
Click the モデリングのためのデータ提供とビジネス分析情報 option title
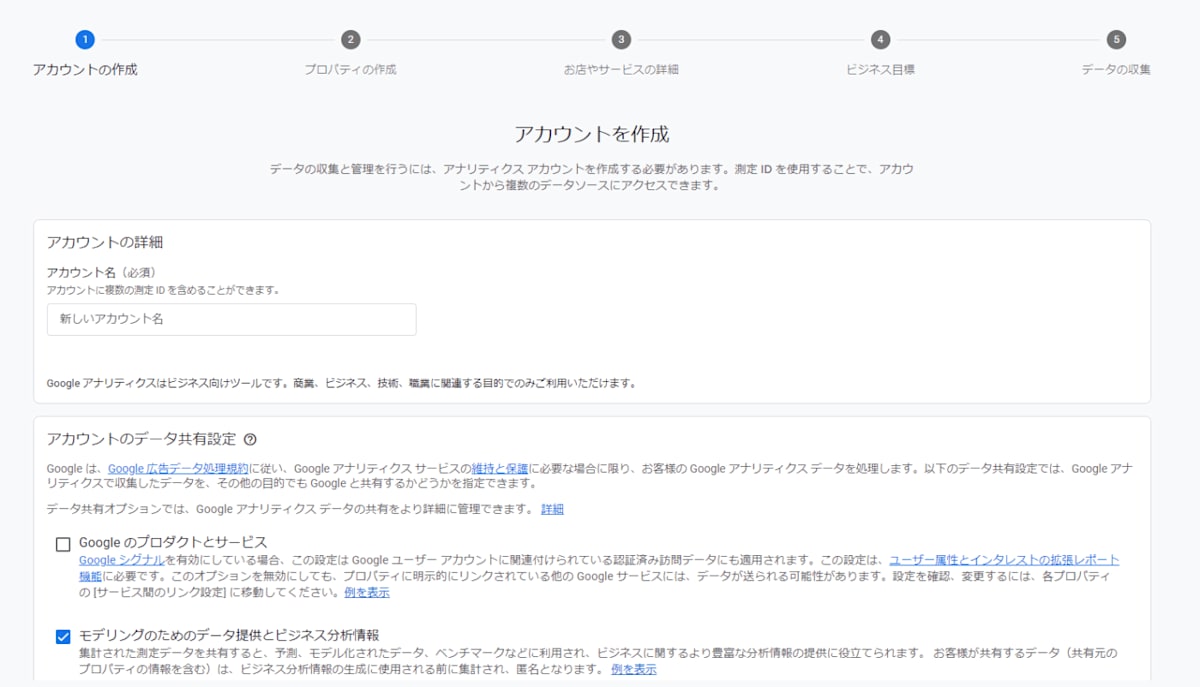coord(229,635)
